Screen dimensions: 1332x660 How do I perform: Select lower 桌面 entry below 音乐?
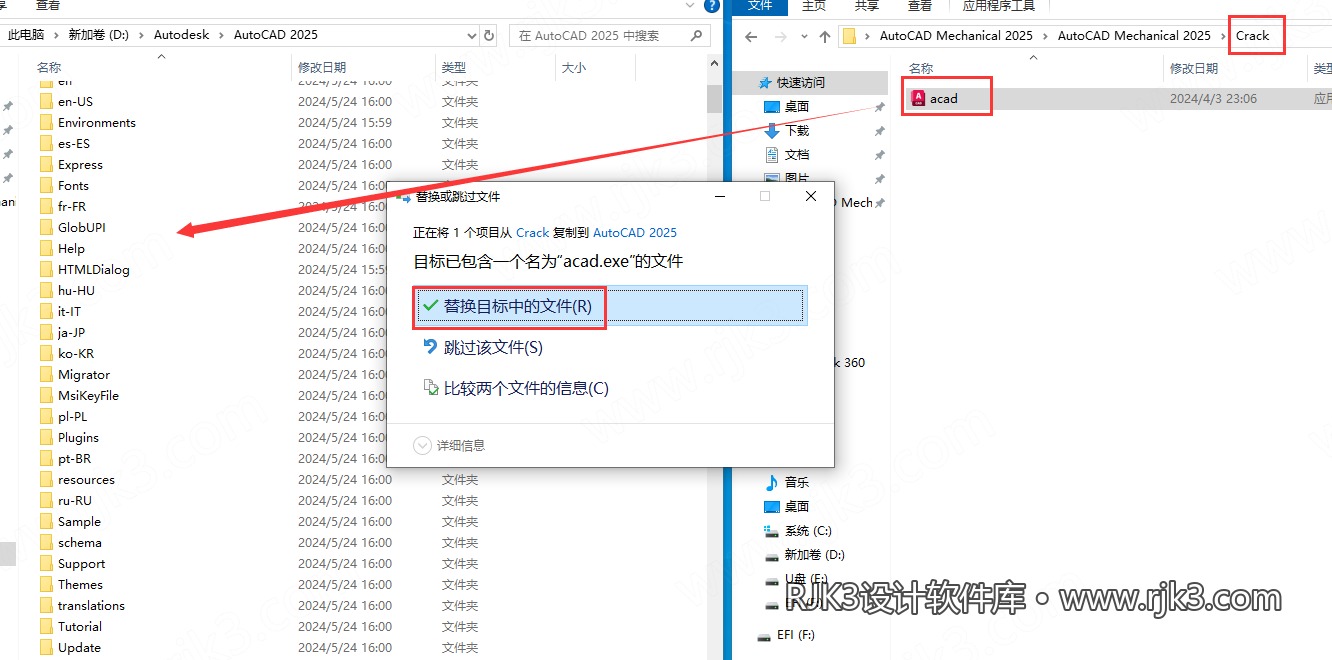pyautogui.click(x=797, y=506)
